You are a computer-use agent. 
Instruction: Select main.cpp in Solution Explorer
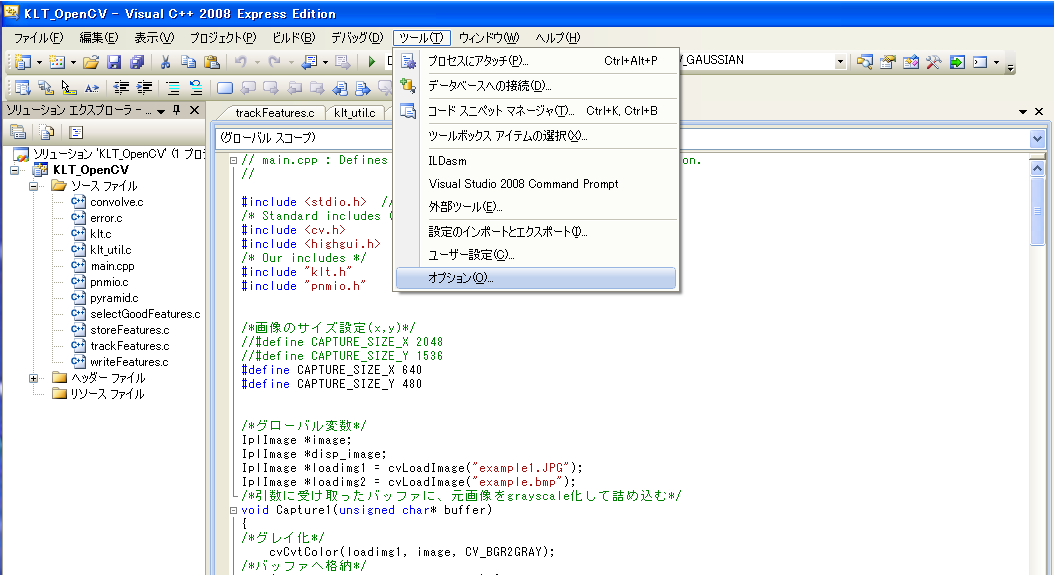pos(112,266)
